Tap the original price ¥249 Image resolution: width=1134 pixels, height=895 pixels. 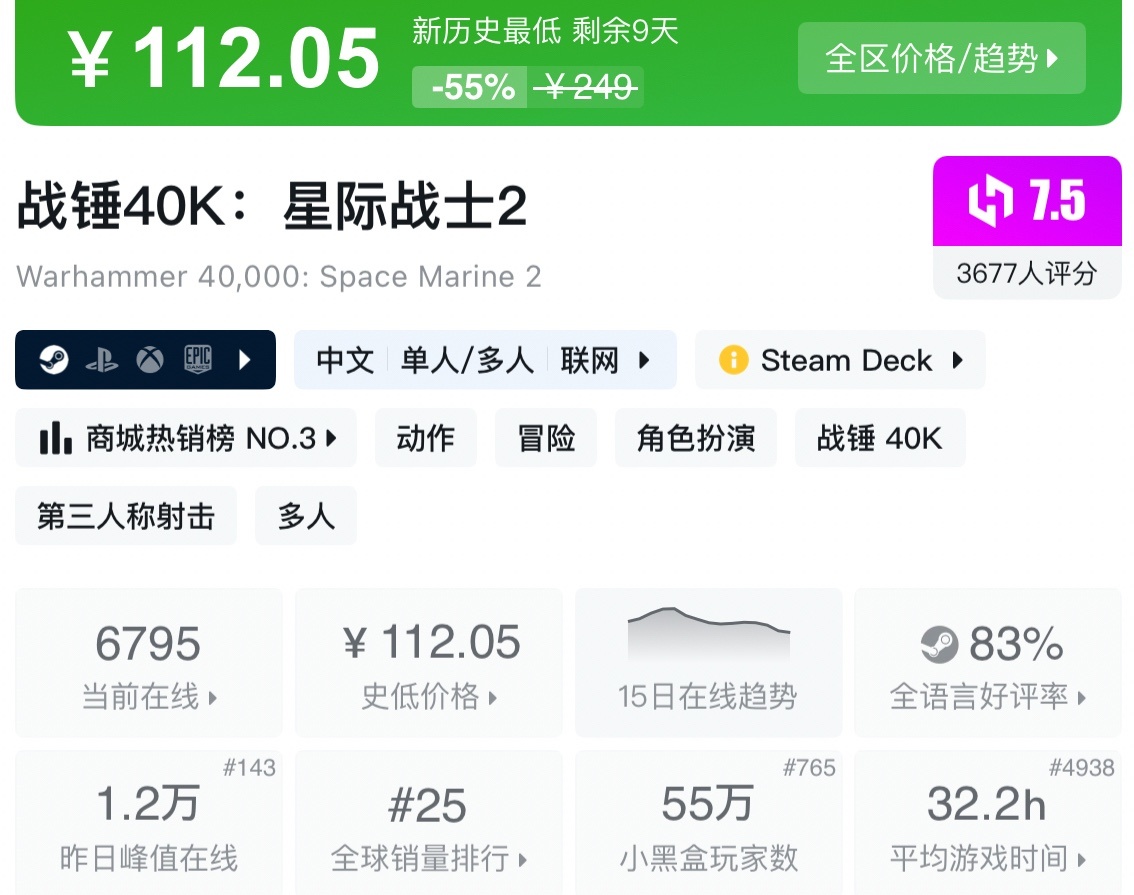coord(587,87)
